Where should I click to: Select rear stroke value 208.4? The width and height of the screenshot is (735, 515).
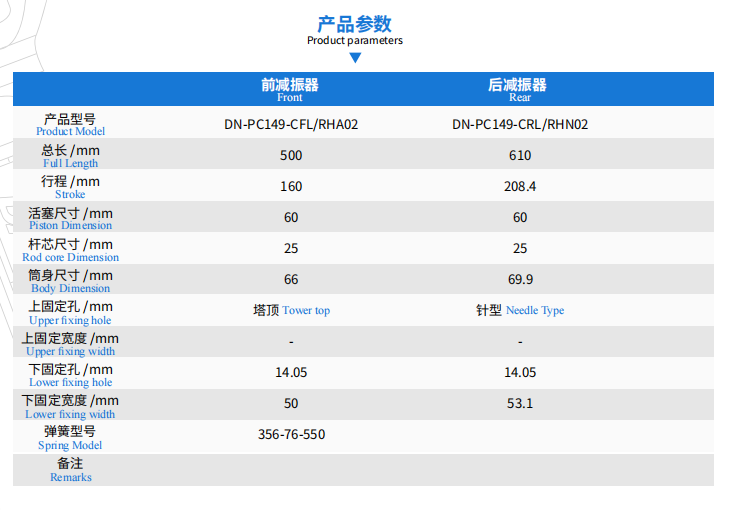[519, 187]
